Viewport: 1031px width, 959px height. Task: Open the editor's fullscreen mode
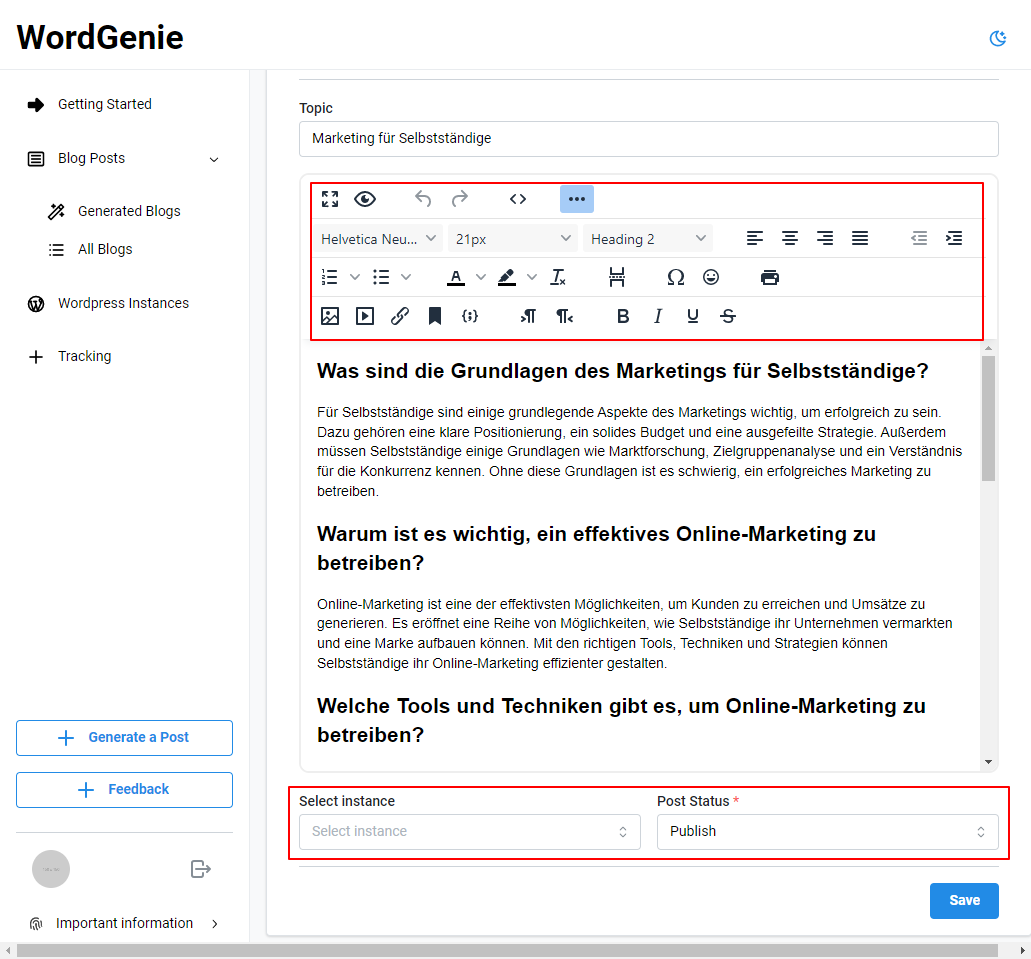point(330,199)
